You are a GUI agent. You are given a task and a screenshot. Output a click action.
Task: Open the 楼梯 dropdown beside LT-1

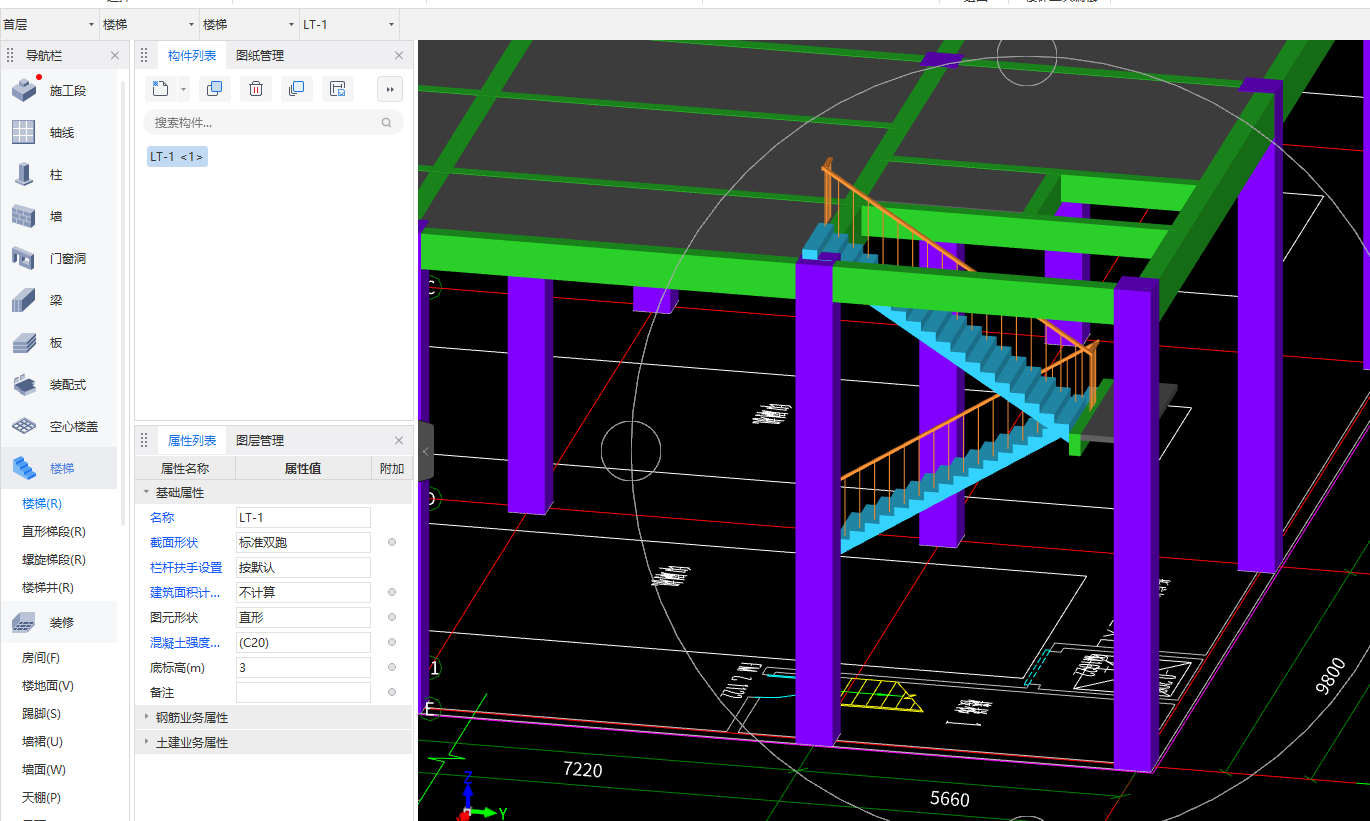tap(249, 24)
